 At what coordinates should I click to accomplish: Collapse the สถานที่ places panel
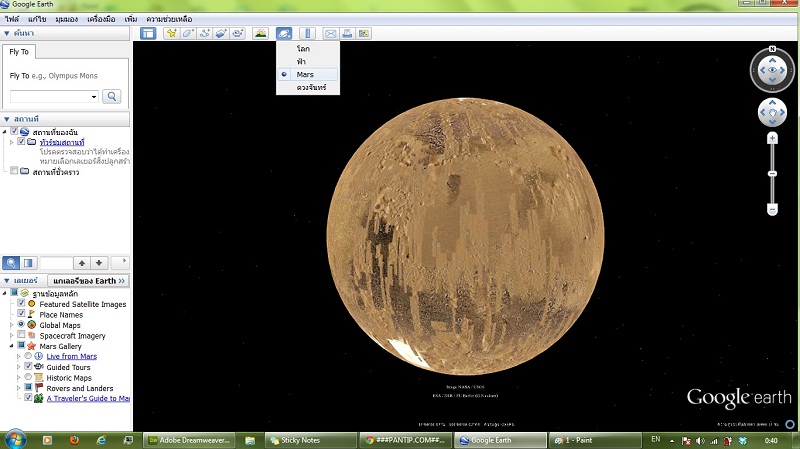tap(7, 119)
